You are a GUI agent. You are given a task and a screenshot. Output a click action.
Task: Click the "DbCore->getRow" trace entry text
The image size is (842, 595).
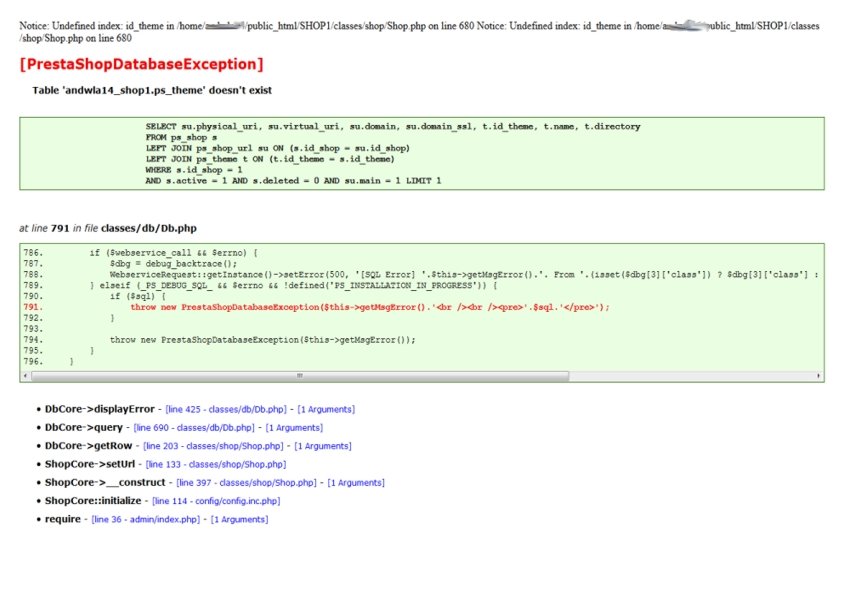click(89, 446)
